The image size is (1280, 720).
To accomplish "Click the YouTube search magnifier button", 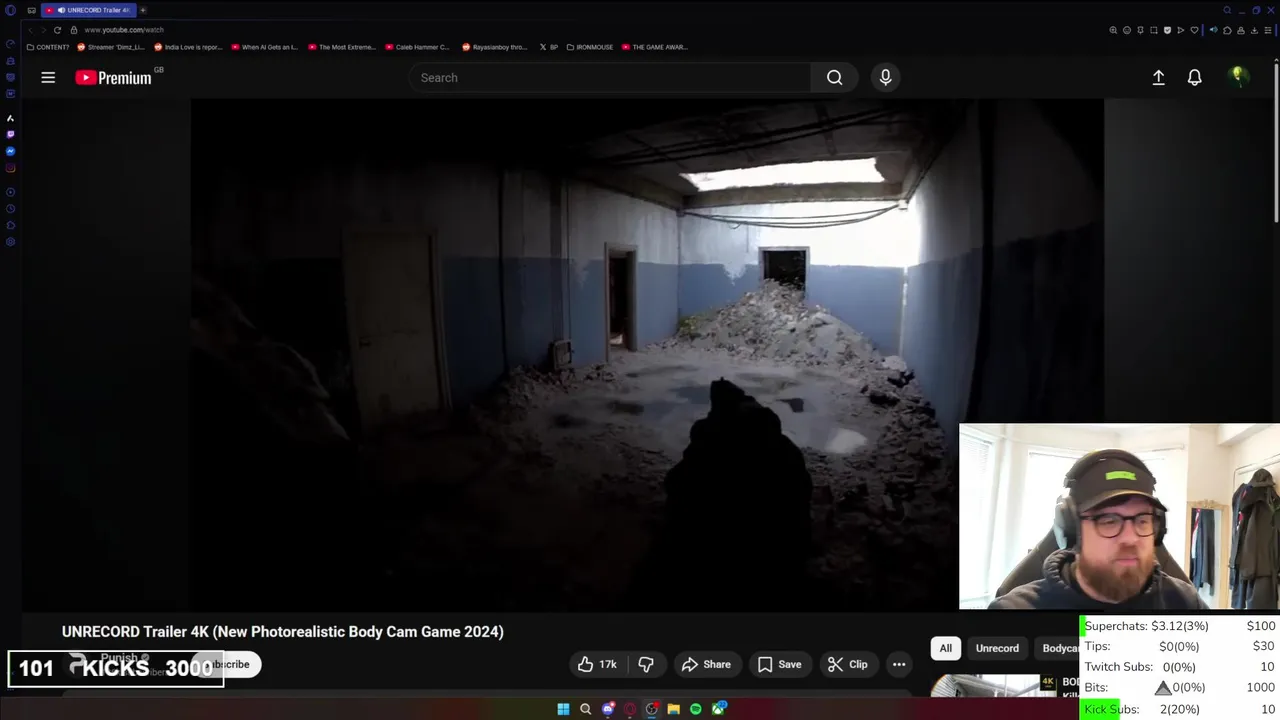I will click(834, 77).
